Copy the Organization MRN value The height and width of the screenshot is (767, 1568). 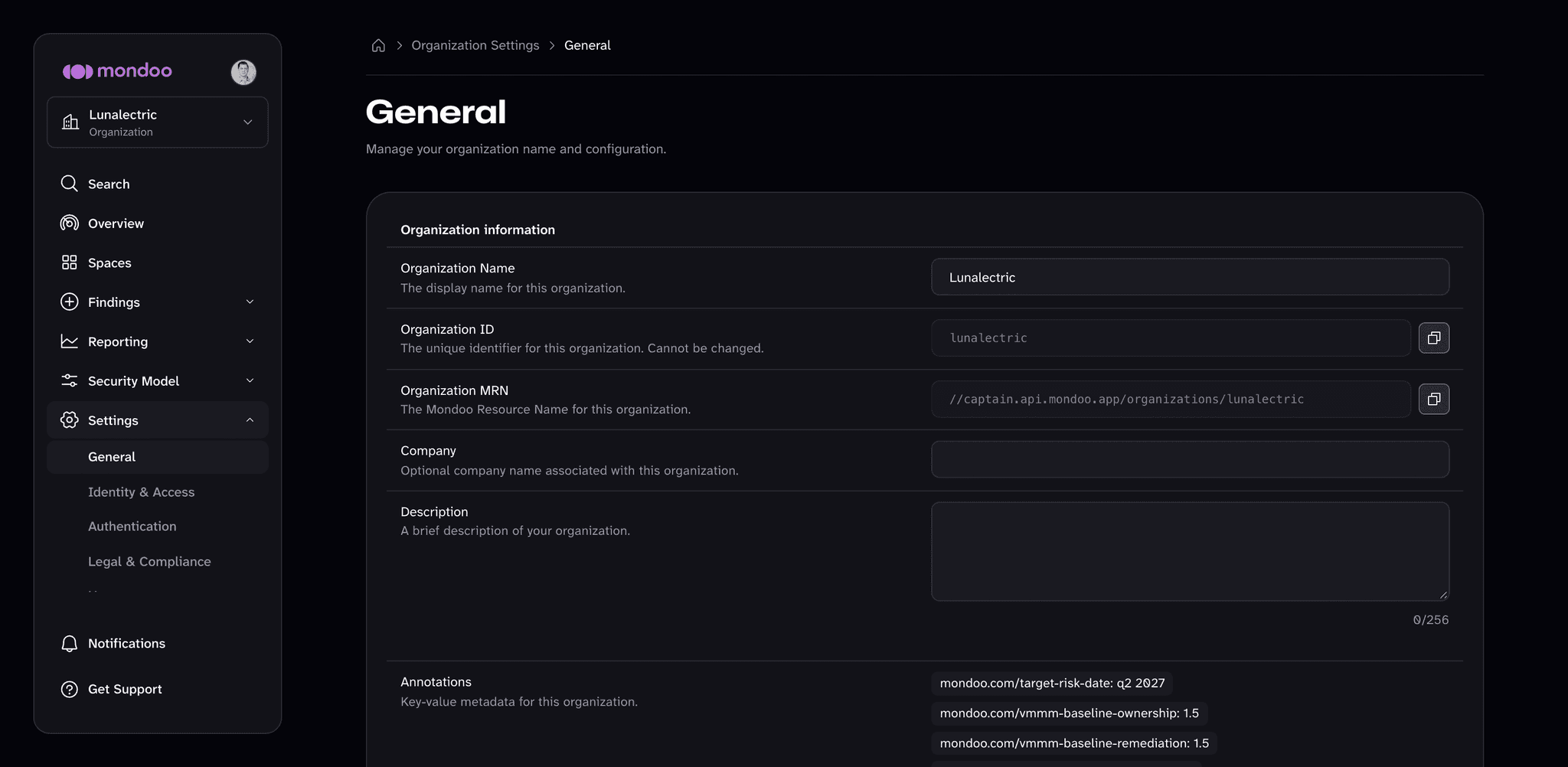click(1434, 399)
